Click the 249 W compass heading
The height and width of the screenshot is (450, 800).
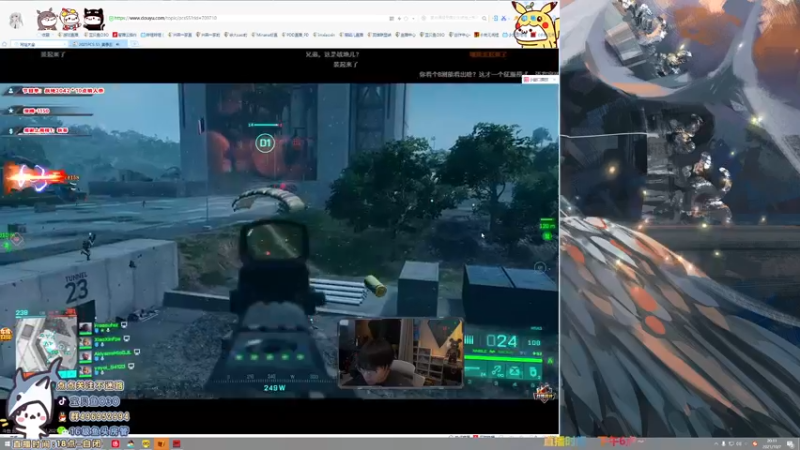274,388
